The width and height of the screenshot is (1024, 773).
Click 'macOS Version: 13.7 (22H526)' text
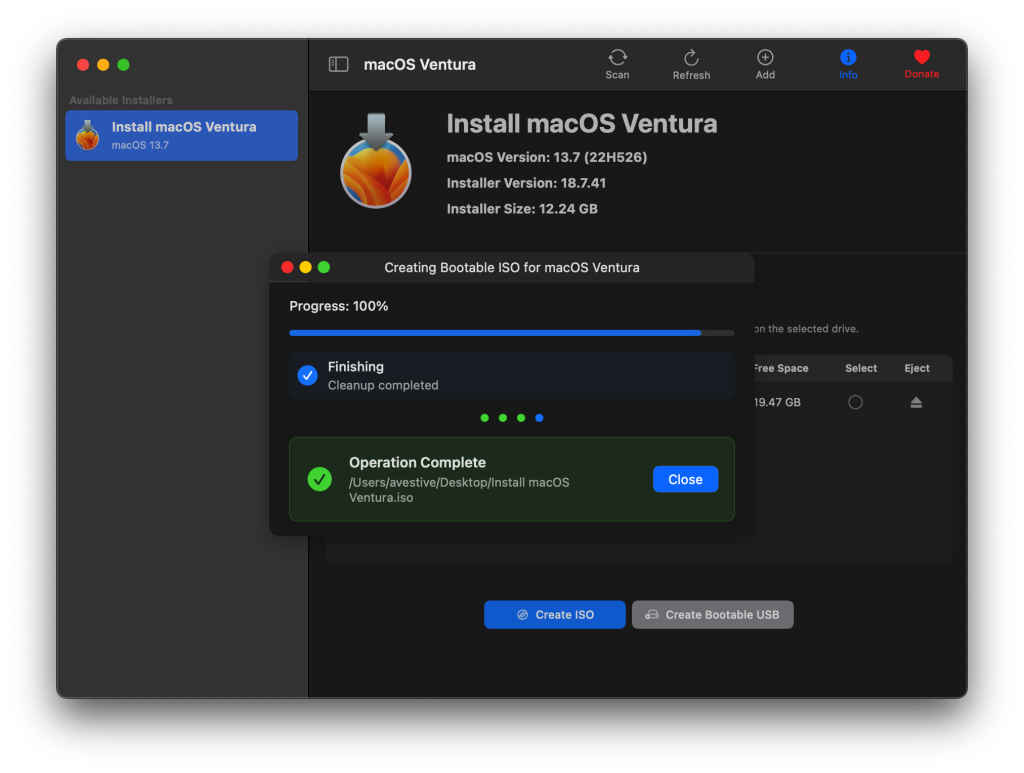547,157
